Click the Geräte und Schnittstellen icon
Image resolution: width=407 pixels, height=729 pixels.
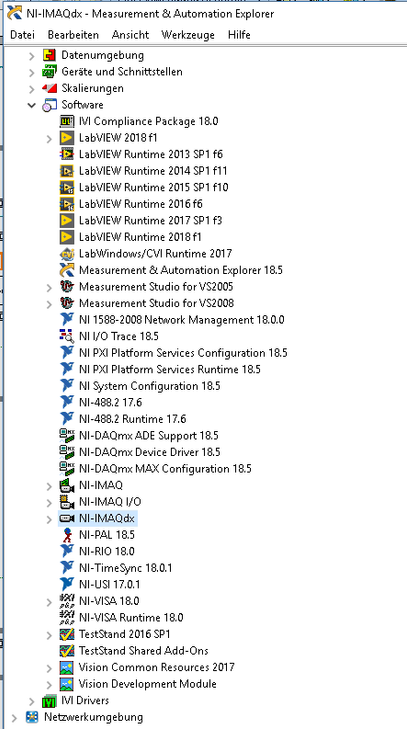coord(49,72)
